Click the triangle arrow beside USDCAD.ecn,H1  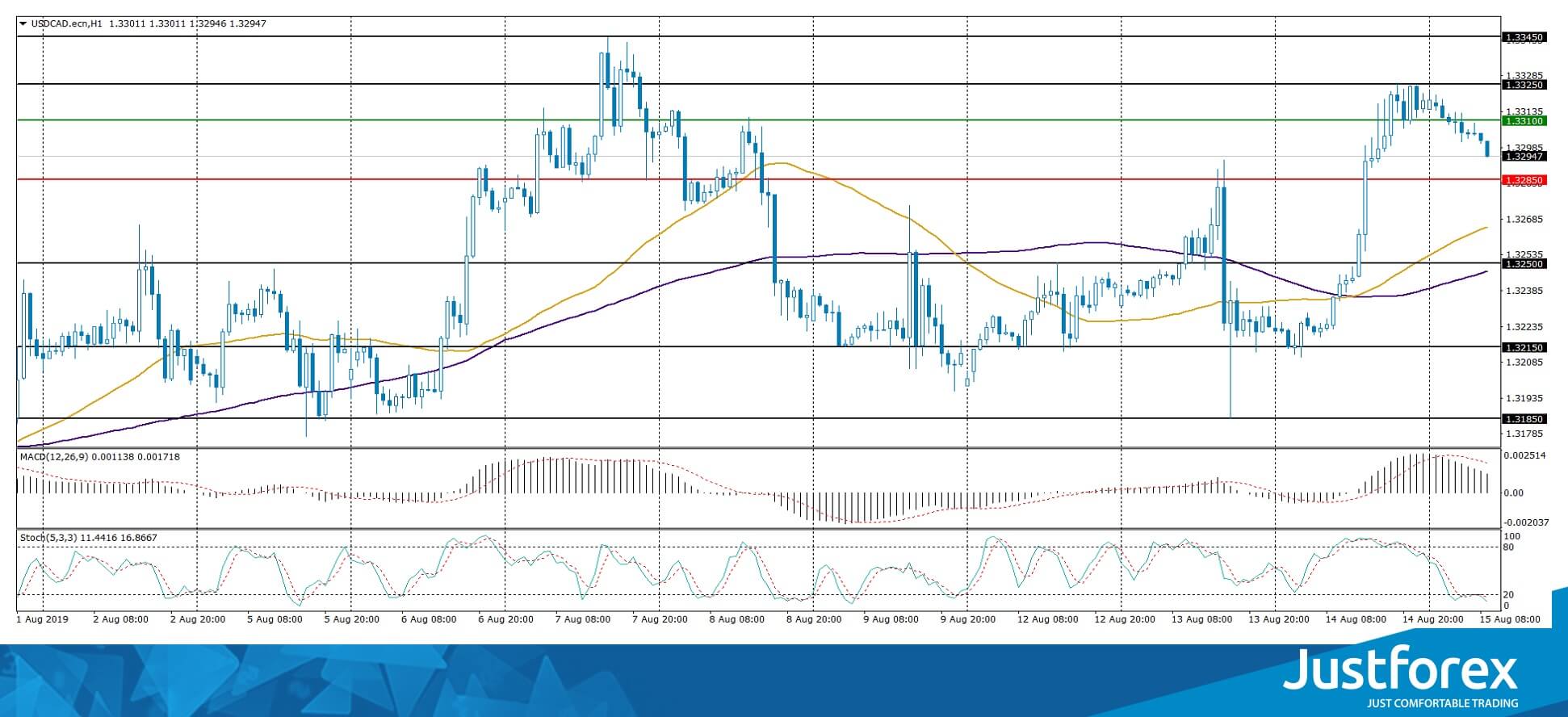tap(23, 24)
